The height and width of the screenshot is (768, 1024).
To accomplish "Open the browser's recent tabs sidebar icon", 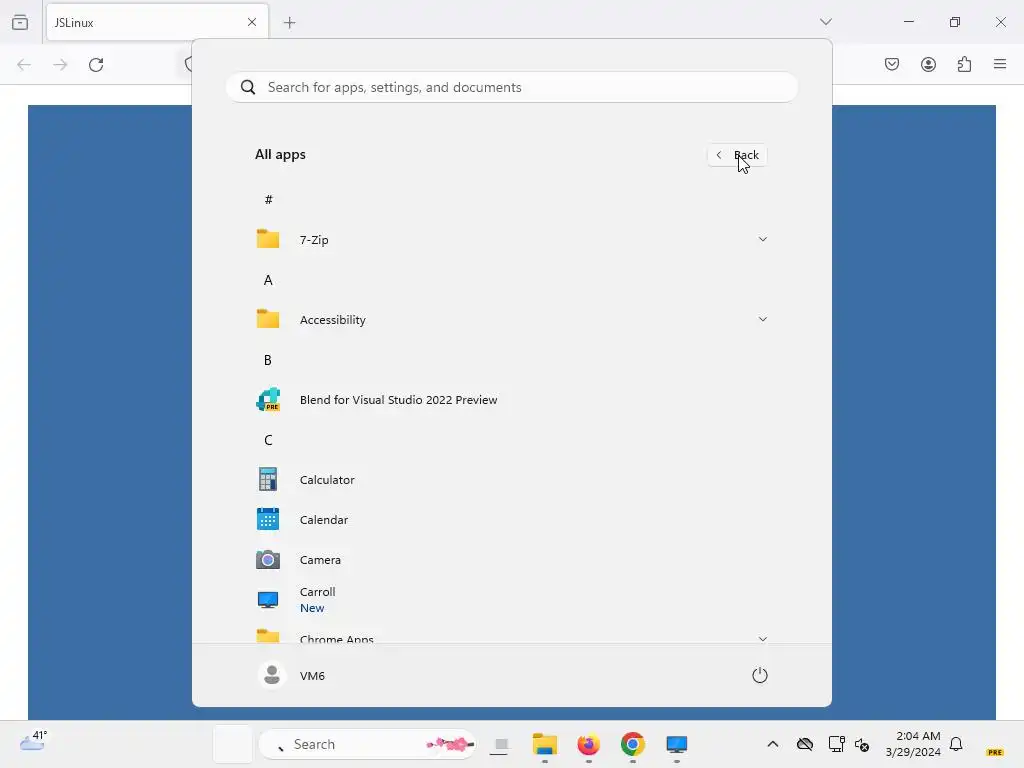I will tap(20, 22).
